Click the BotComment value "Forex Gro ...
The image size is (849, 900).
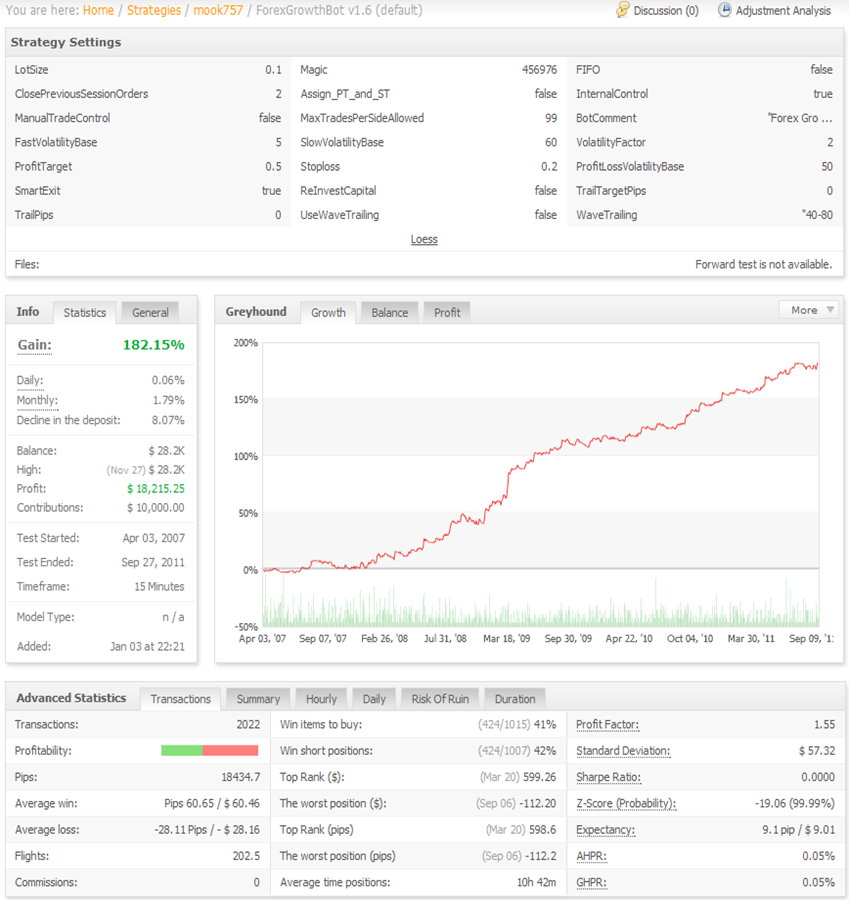(800, 118)
